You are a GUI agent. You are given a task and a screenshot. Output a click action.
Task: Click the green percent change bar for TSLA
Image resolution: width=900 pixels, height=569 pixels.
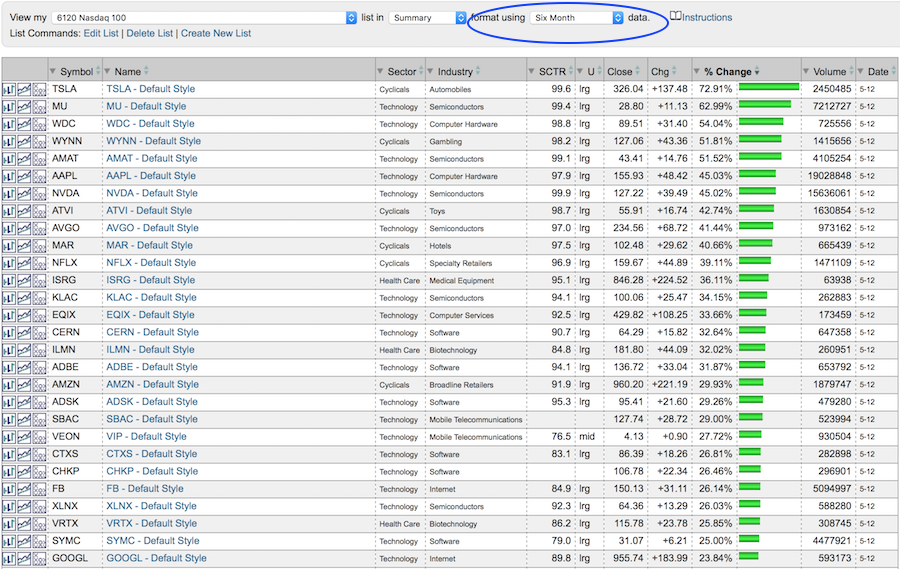[x=768, y=89]
